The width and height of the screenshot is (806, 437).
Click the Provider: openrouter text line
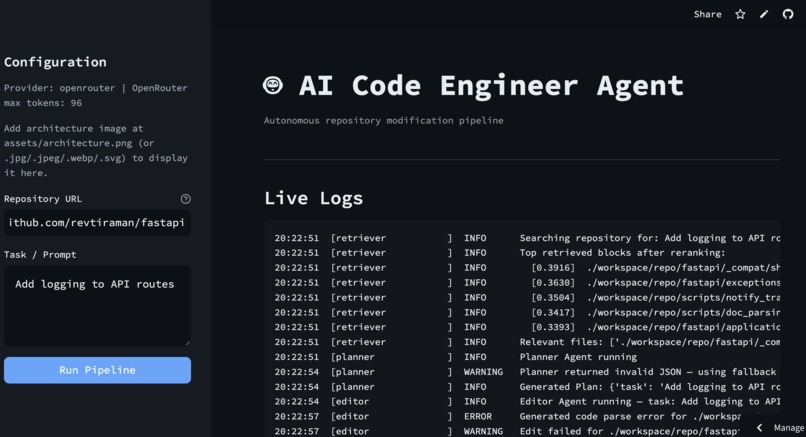point(96,88)
